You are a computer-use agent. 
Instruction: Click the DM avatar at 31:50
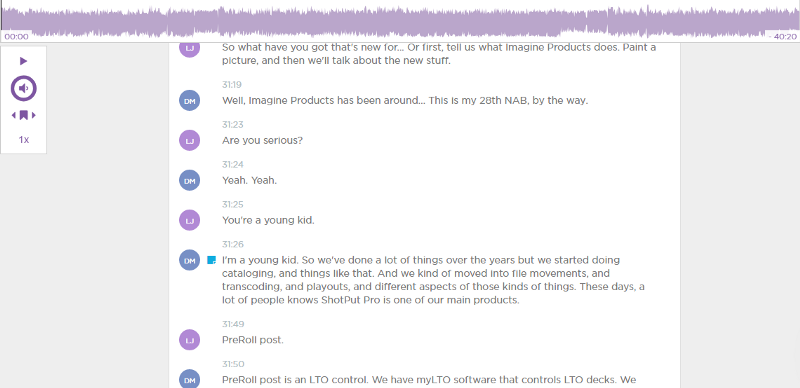click(x=189, y=379)
